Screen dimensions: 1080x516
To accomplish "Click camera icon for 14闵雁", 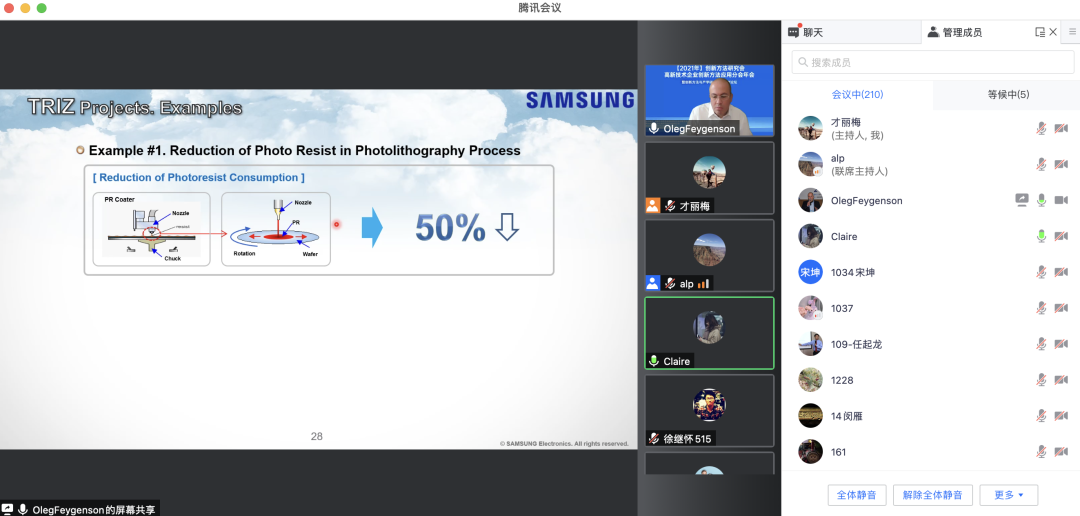I will 1061,415.
